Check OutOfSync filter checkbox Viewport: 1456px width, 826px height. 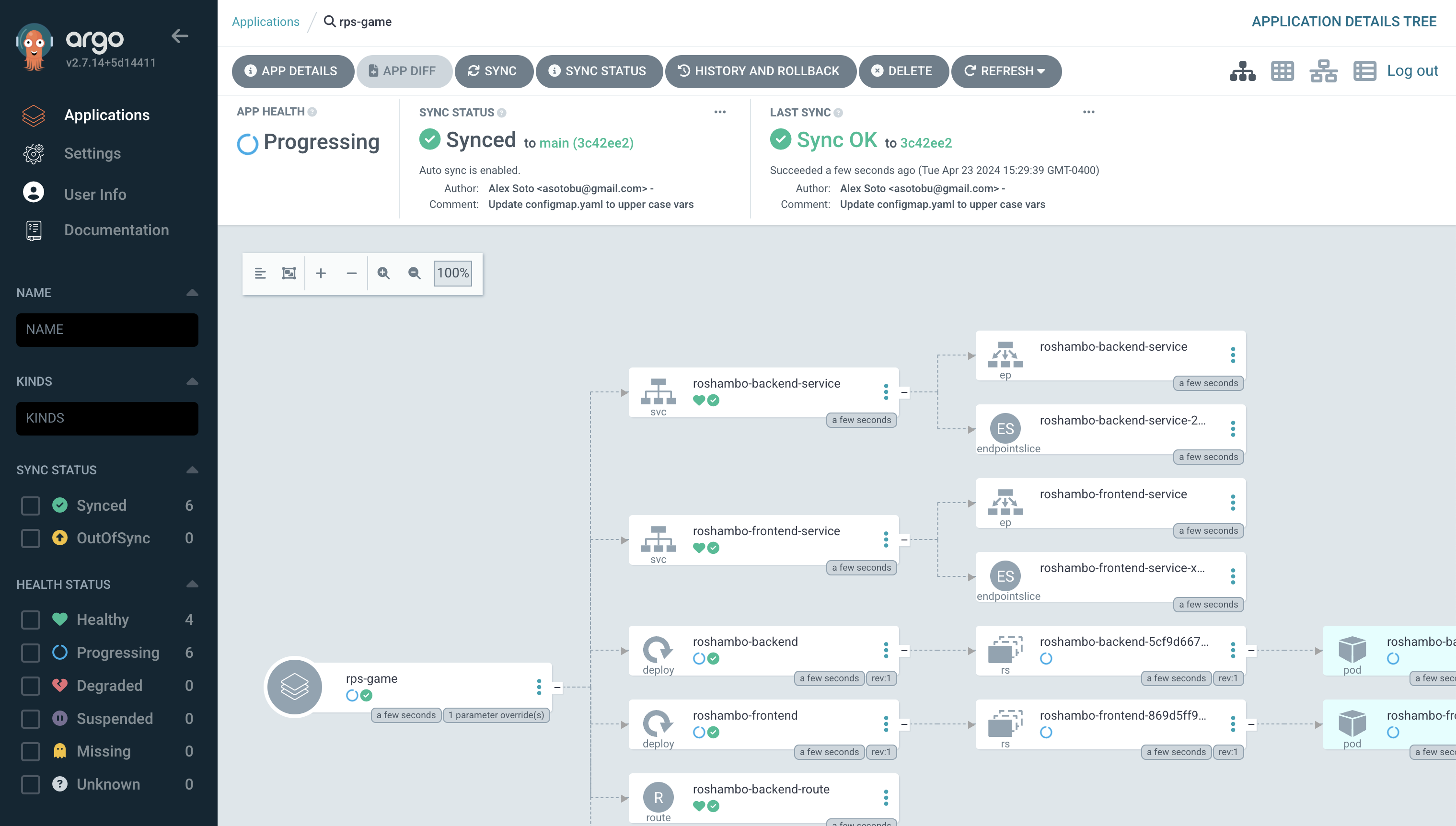coord(31,538)
